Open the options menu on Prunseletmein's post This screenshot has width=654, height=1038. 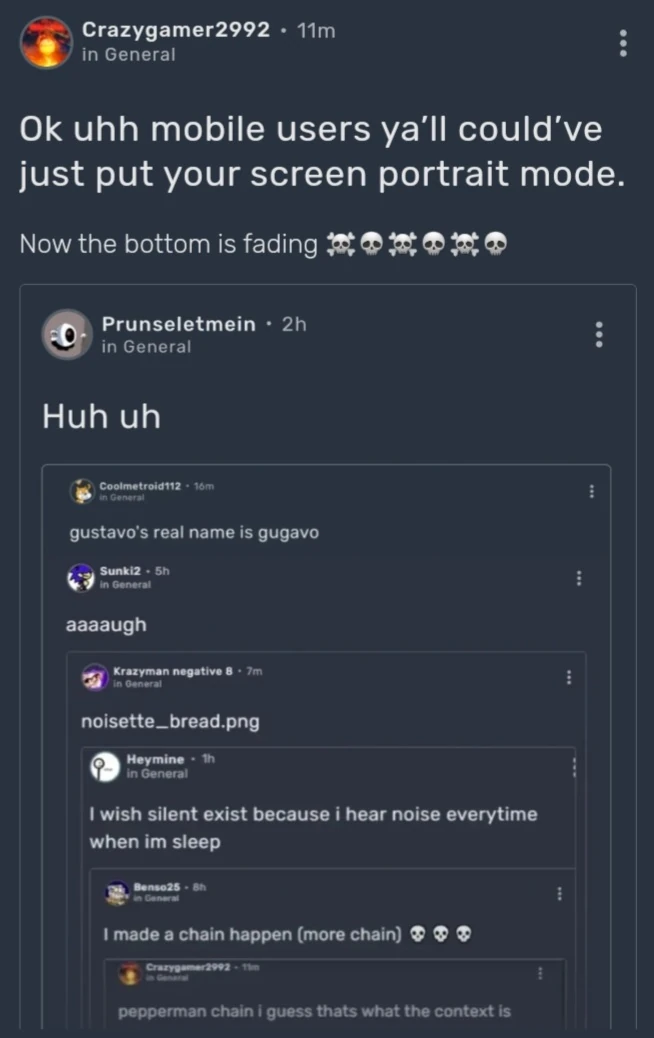(598, 334)
